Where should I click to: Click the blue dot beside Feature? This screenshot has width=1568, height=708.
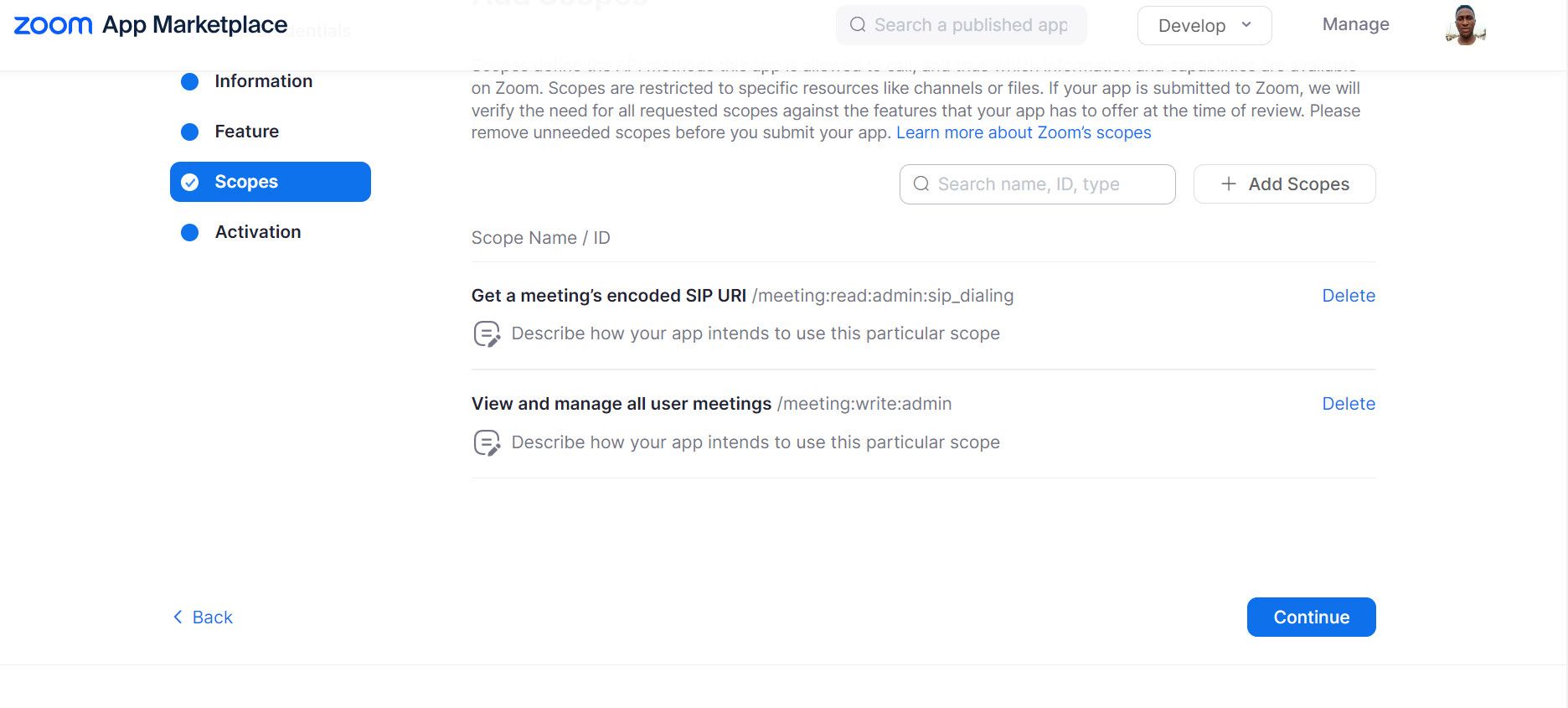click(x=190, y=132)
